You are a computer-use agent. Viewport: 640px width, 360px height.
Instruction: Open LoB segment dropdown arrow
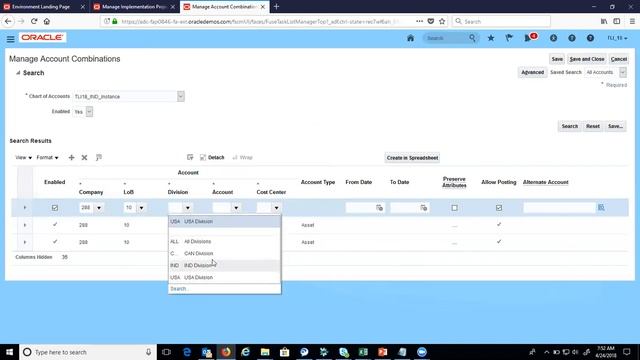[x=141, y=208]
